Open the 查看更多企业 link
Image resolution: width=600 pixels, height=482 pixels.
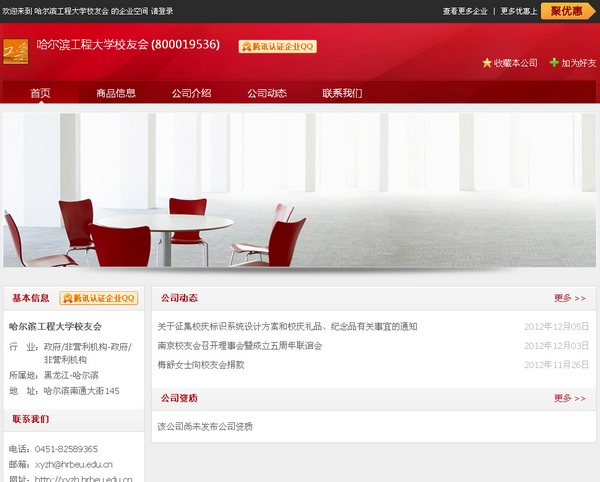pyautogui.click(x=465, y=11)
